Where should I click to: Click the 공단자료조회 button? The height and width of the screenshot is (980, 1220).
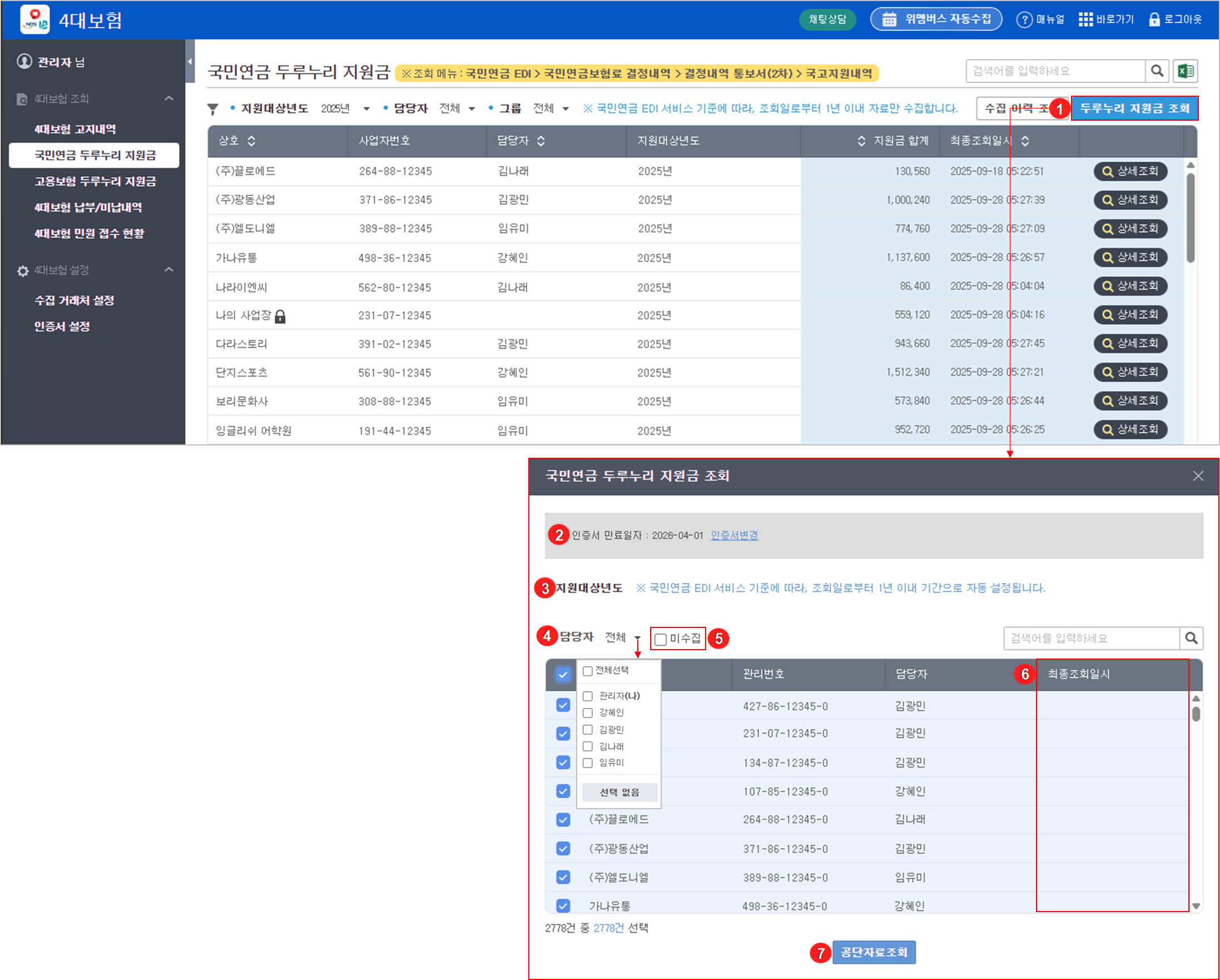point(874,952)
